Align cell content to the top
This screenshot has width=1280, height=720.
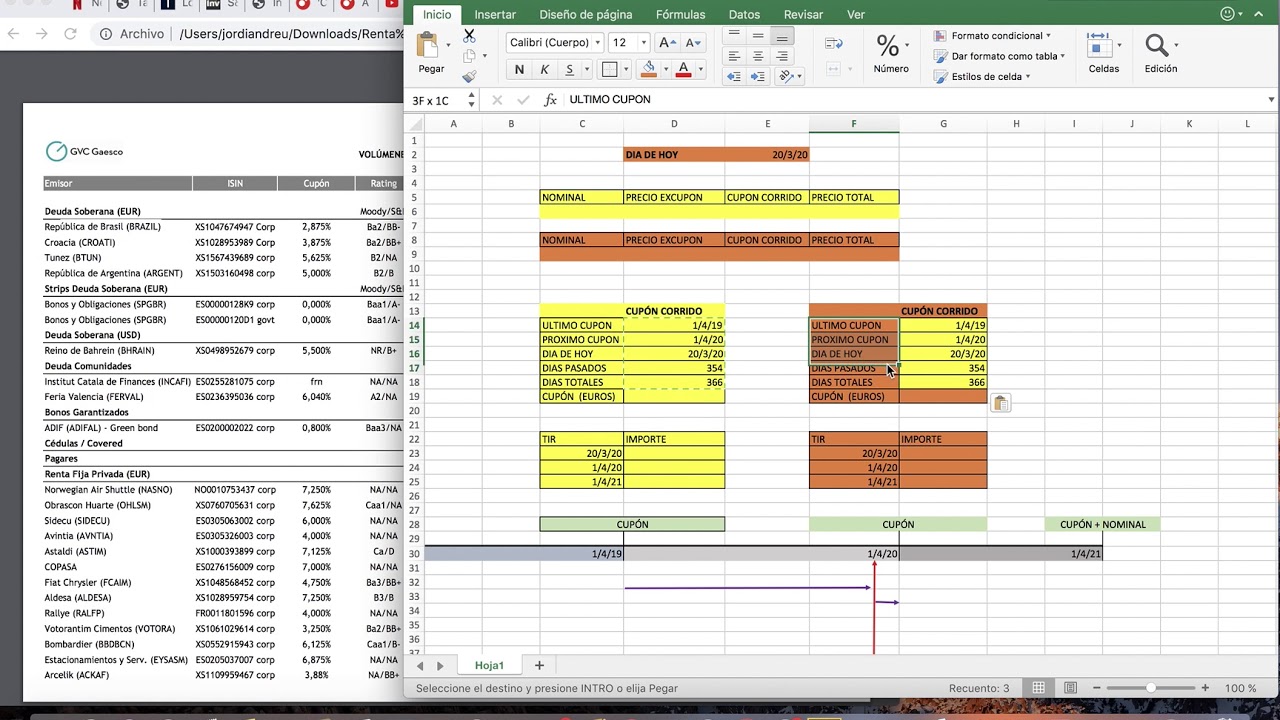coord(734,34)
